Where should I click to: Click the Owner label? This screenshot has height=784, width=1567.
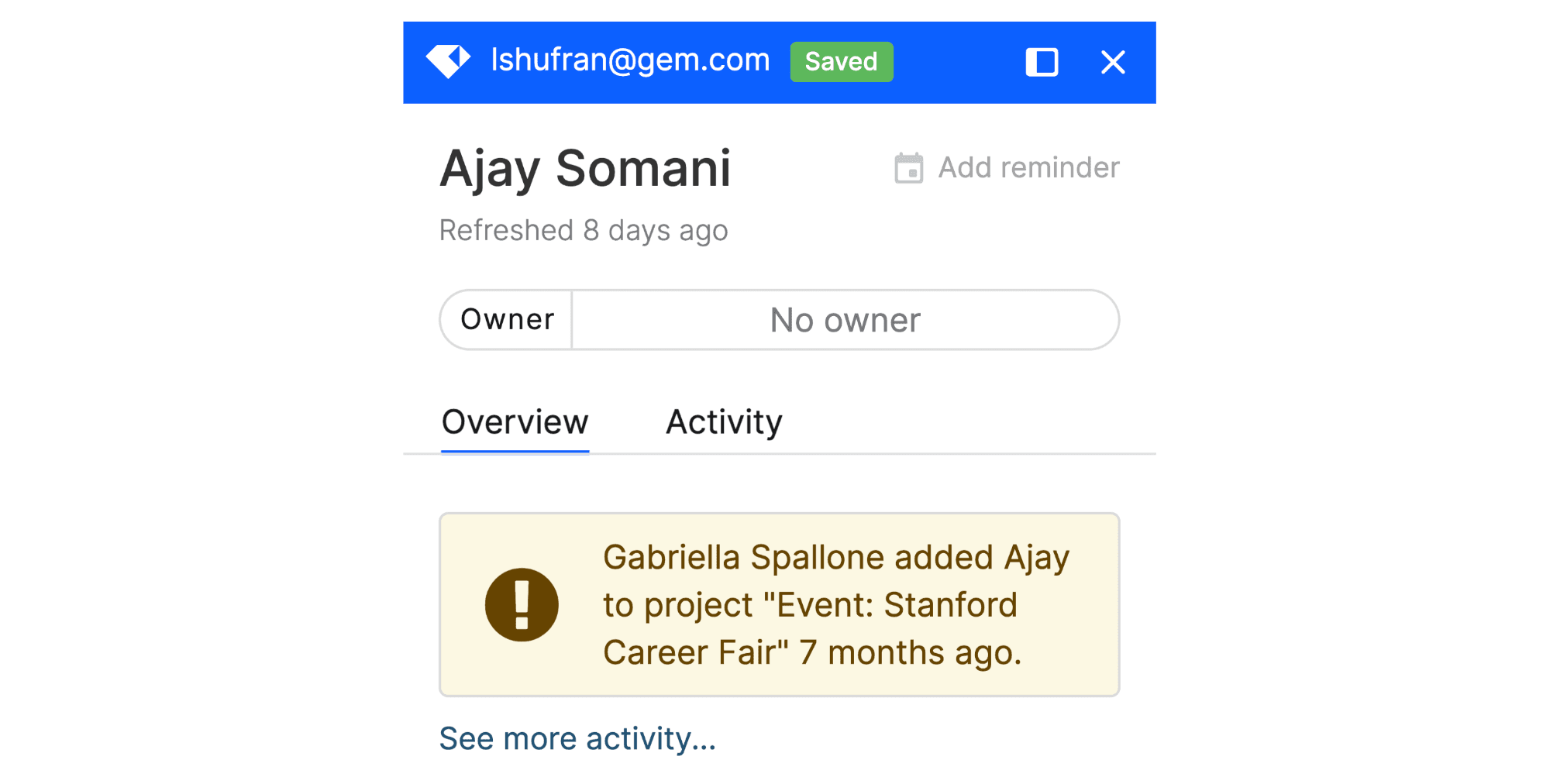click(x=507, y=320)
